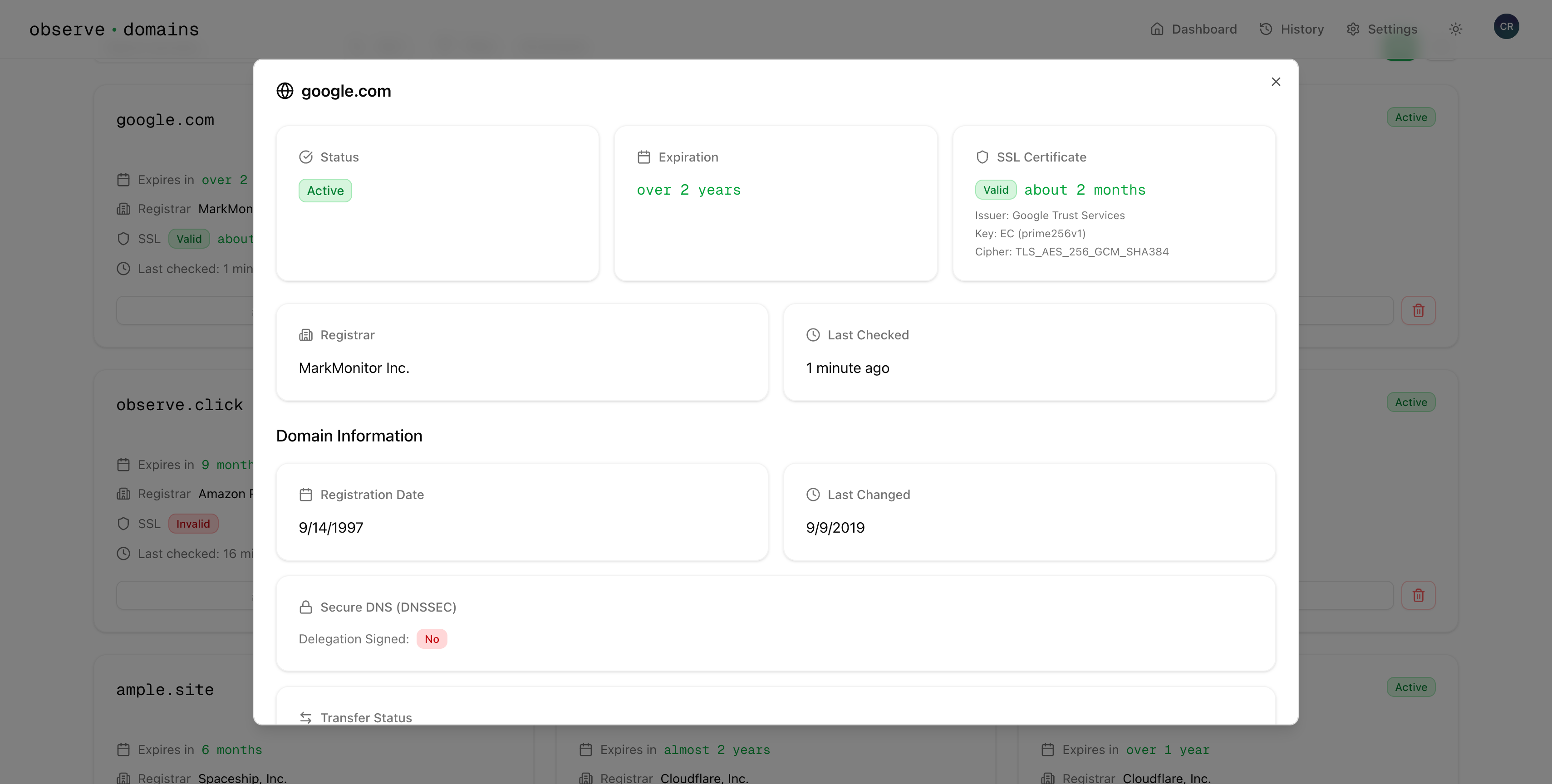
Task: Click the Transfer Status arrows icon
Action: click(x=306, y=718)
